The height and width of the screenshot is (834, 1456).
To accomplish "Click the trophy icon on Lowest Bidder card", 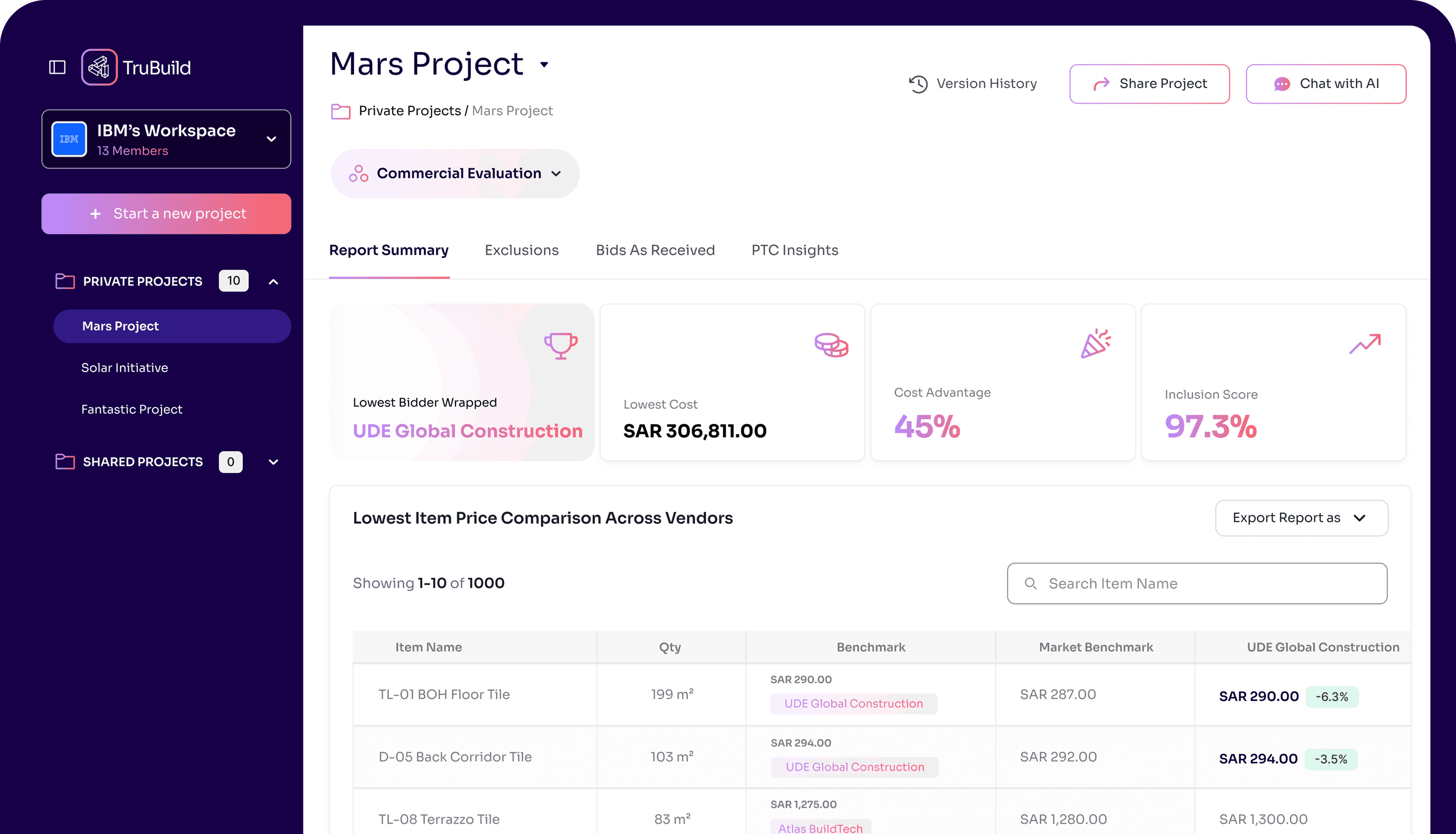I will (561, 345).
